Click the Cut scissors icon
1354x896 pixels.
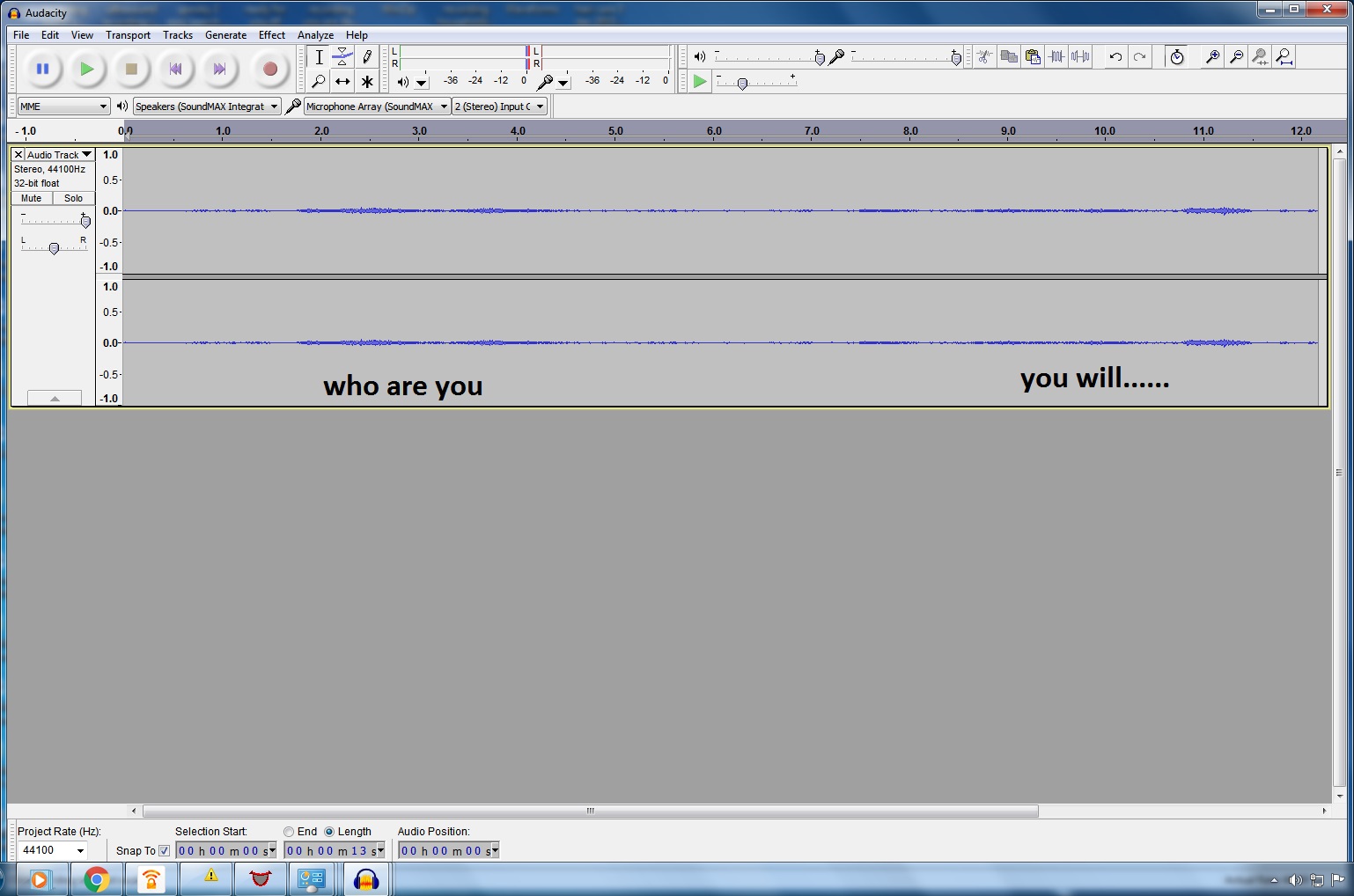click(984, 57)
